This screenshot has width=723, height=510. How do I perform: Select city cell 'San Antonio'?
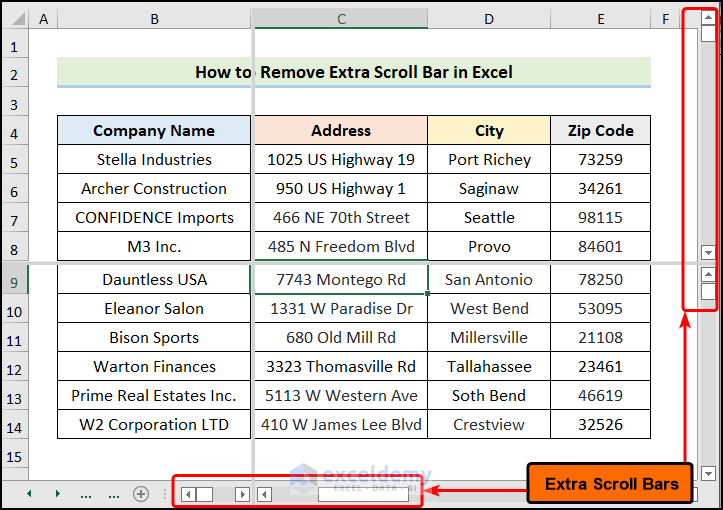point(489,279)
